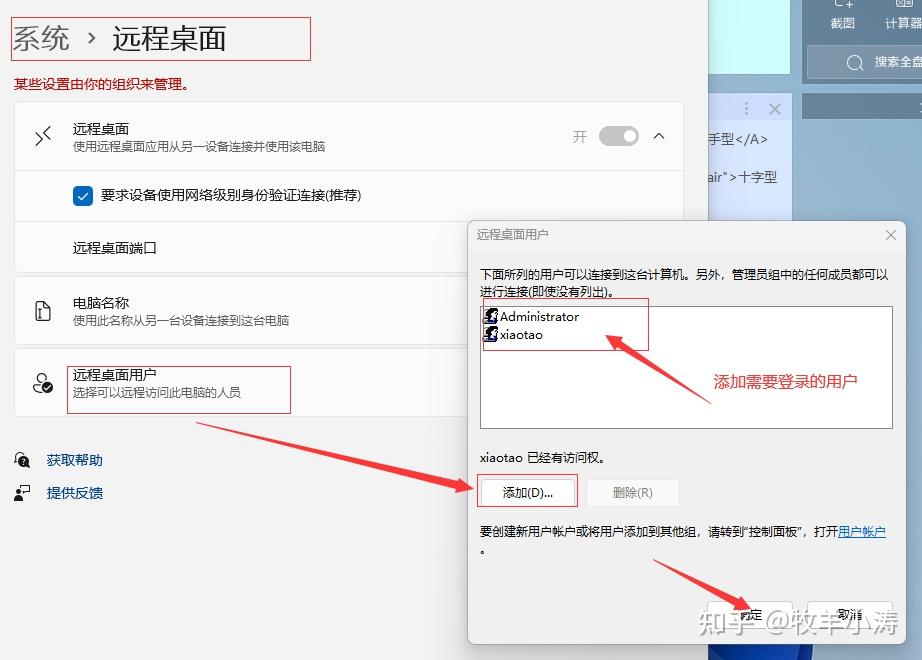Open the 用户帐户 link in the dialog
Screen dimensions: 922x660
coord(862,531)
